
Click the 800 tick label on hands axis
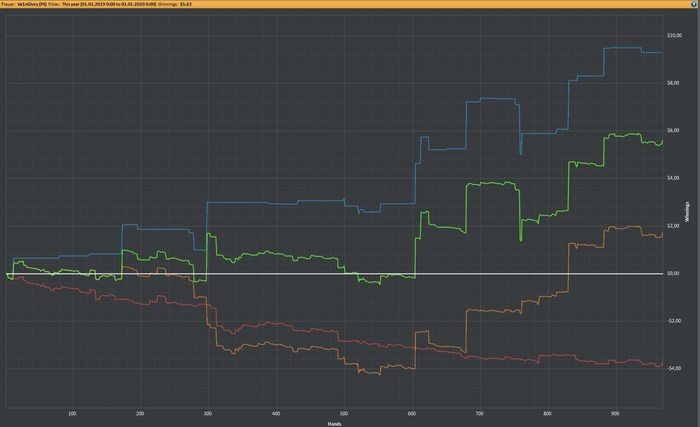coord(547,414)
